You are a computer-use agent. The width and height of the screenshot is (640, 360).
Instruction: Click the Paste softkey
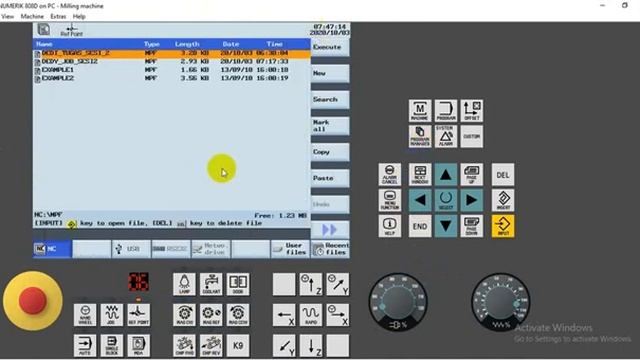pos(330,178)
